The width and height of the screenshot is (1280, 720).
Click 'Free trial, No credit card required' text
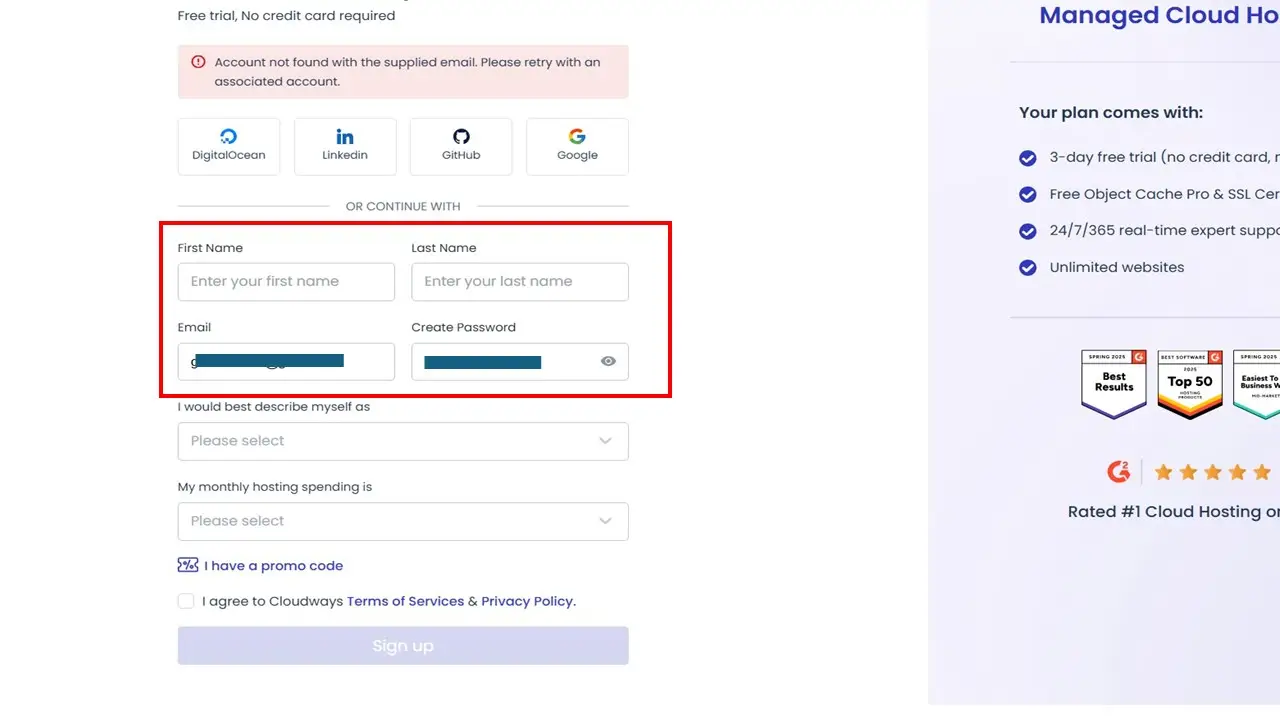286,16
